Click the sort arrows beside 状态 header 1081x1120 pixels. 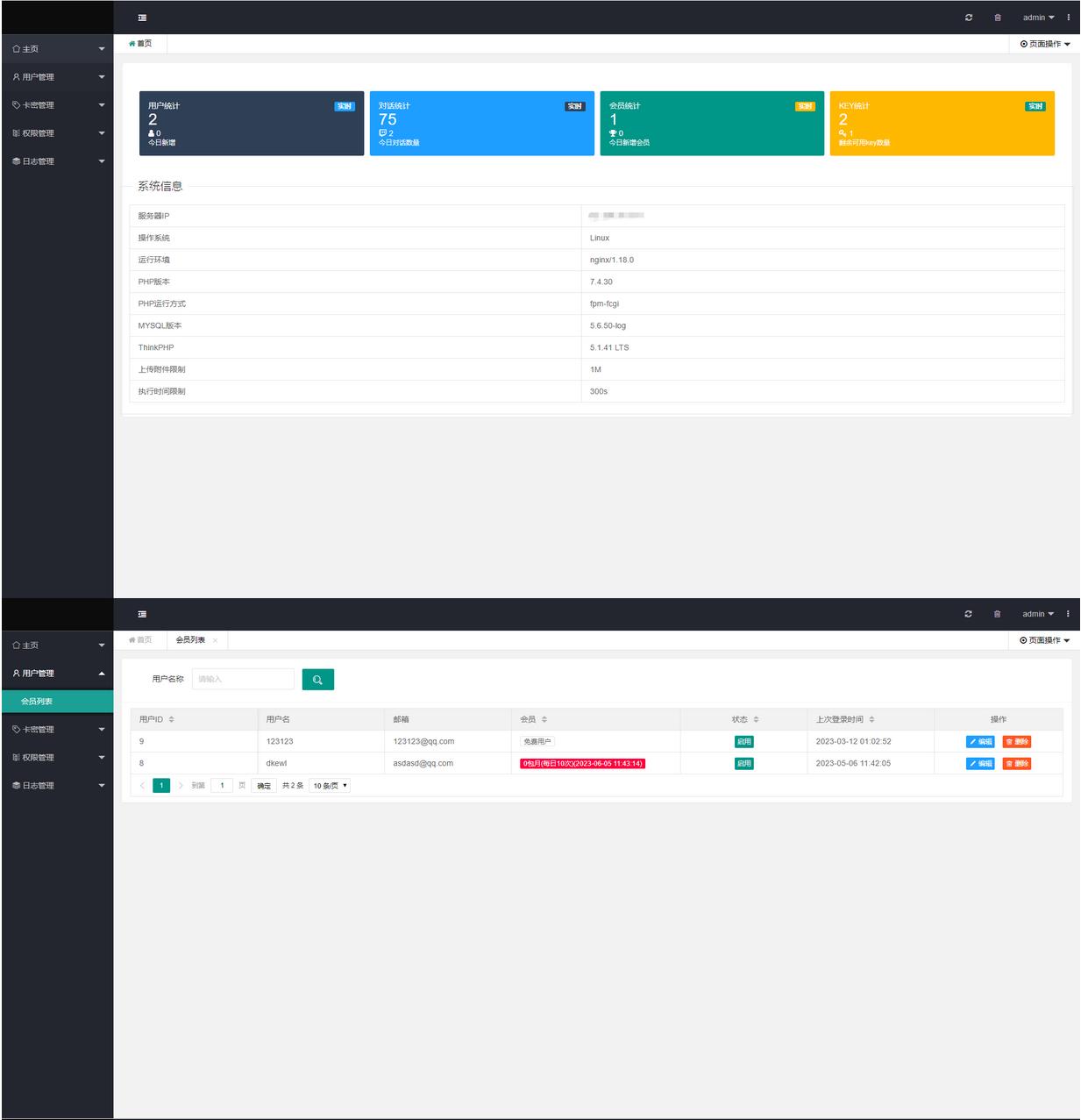tap(756, 719)
